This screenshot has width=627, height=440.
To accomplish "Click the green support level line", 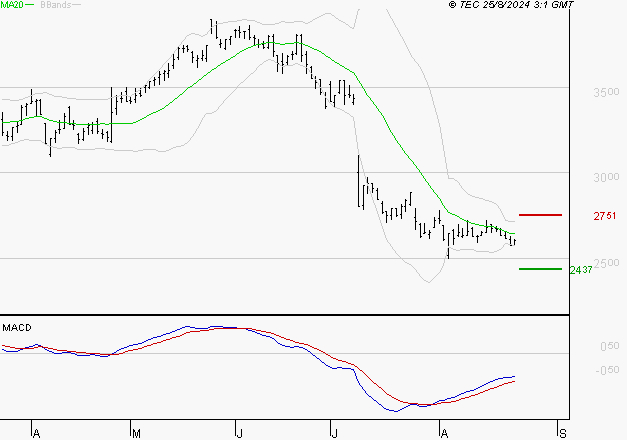I will tap(540, 269).
